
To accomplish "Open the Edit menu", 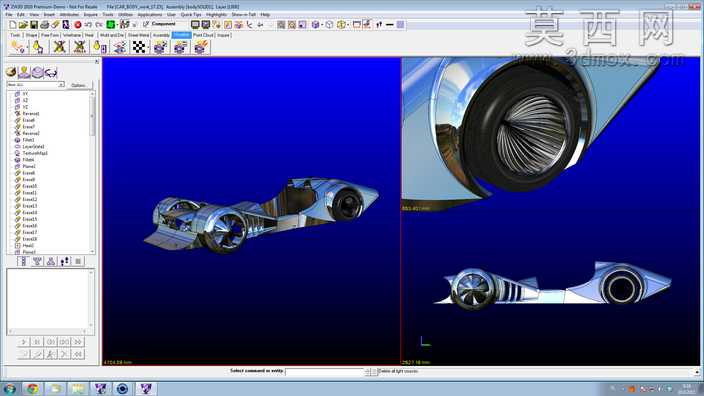I will (x=21, y=15).
